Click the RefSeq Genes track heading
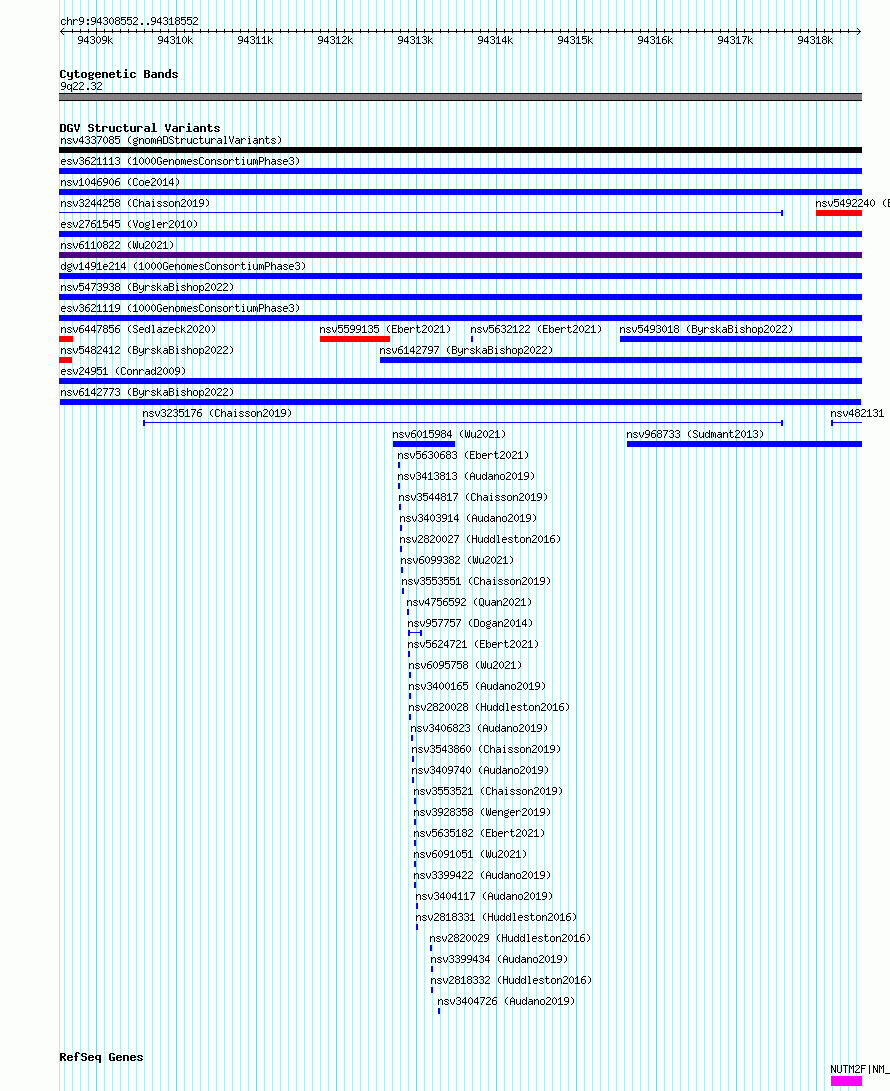The image size is (890, 1091). click(102, 1057)
